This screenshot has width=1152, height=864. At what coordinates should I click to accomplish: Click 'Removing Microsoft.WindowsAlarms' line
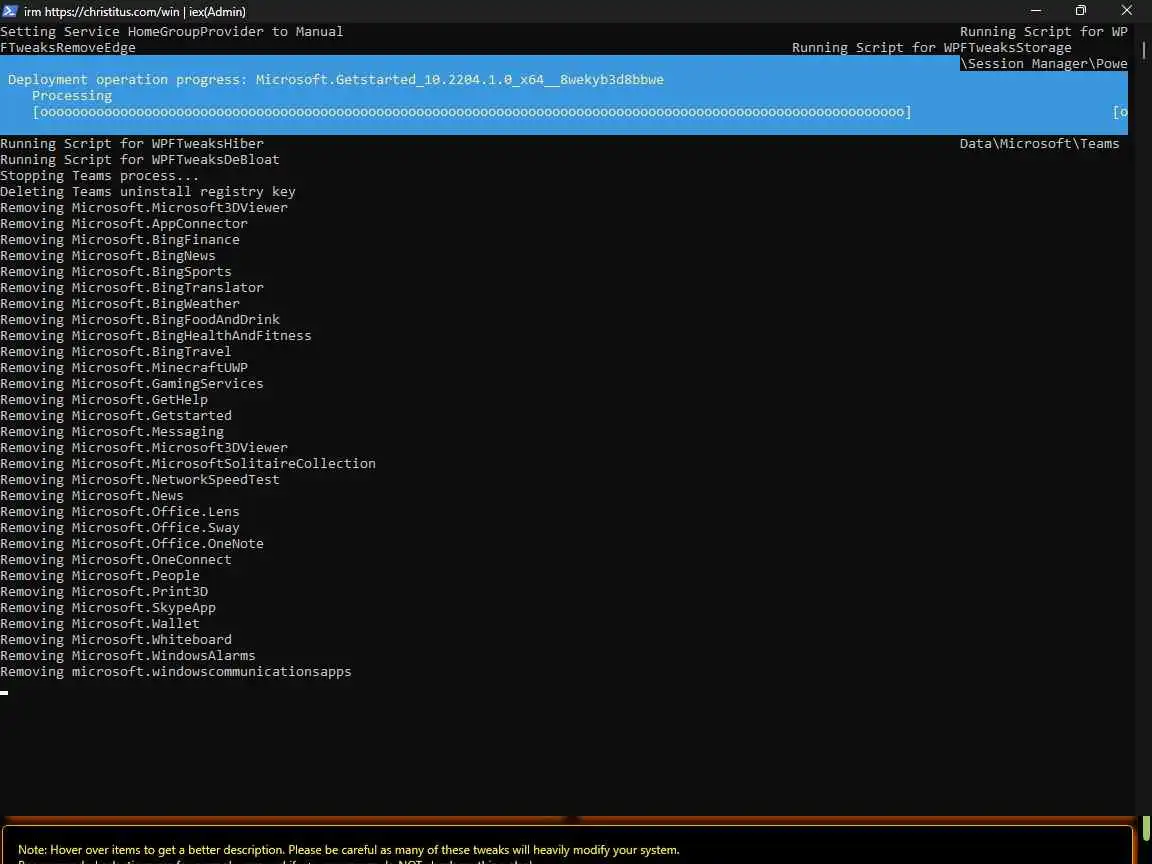pos(128,656)
